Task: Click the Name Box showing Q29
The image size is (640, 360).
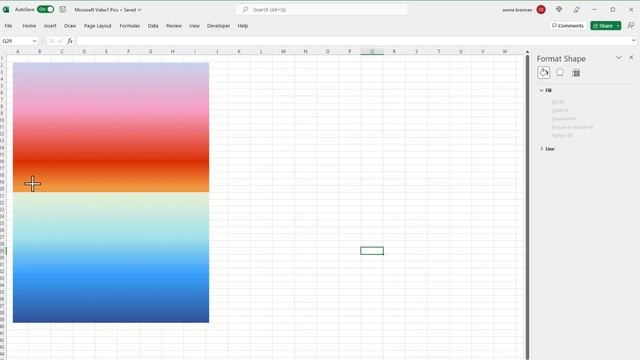Action: 16,41
